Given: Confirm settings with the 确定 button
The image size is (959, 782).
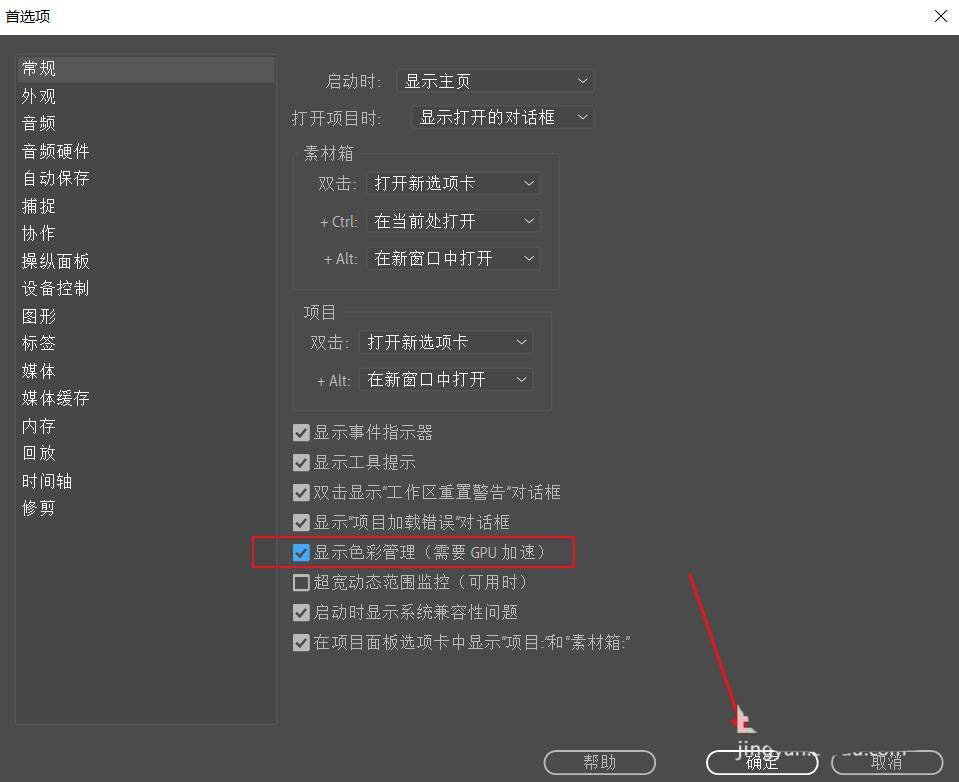Looking at the screenshot, I should (761, 761).
